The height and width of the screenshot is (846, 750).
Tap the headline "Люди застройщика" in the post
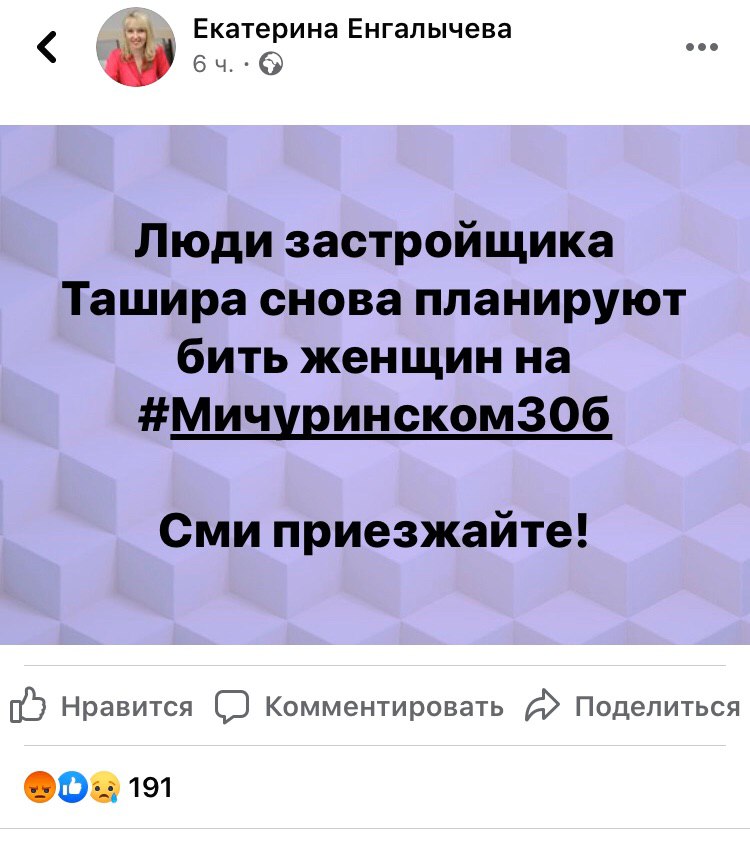[x=374, y=240]
